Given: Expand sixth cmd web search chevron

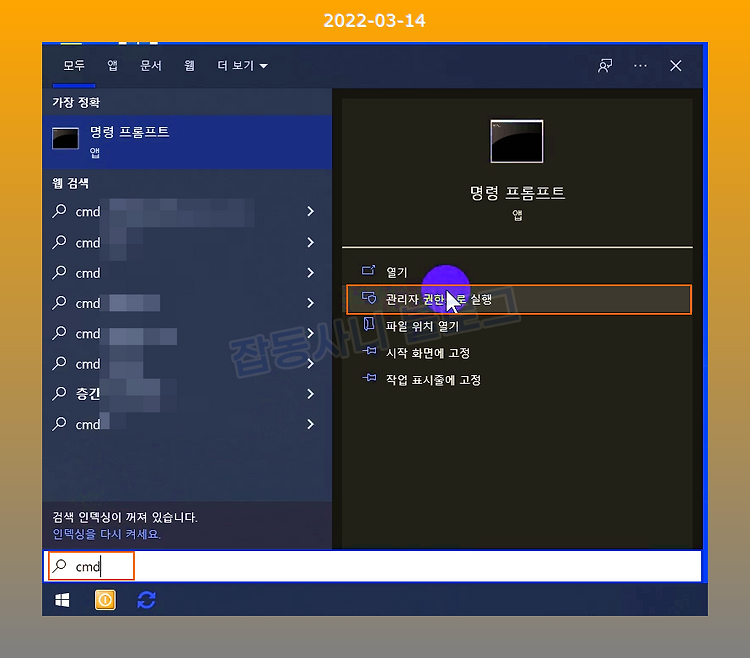Looking at the screenshot, I should [x=310, y=363].
